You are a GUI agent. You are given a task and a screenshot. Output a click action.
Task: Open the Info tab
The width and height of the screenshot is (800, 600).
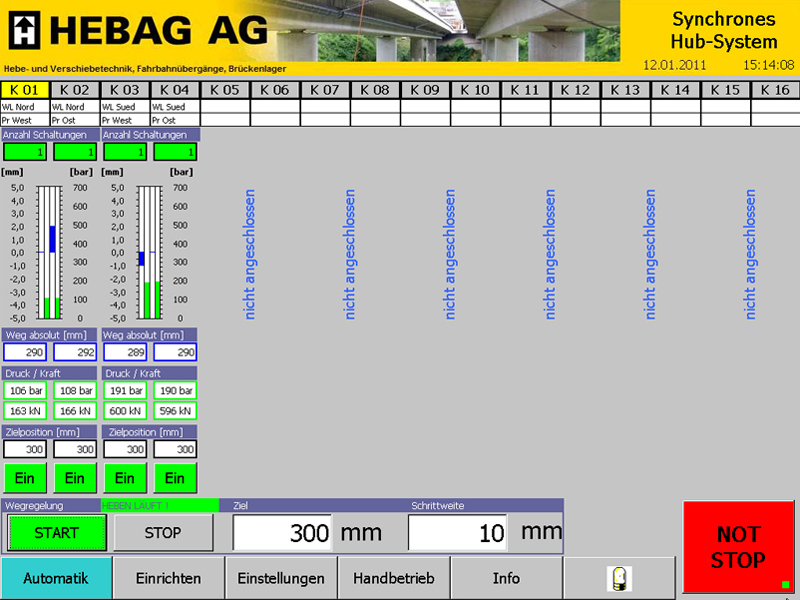507,578
